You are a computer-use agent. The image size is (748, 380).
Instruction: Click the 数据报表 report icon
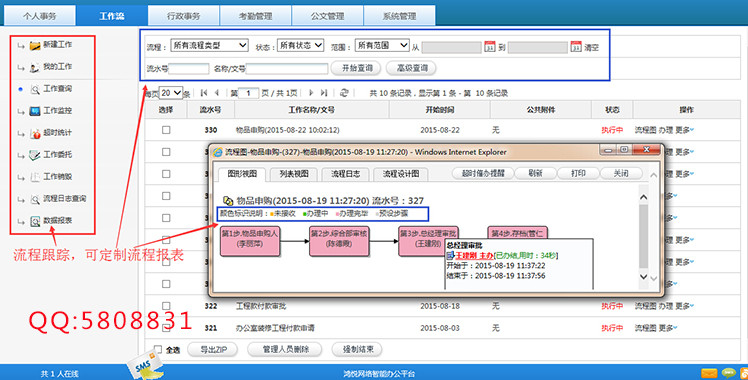[35, 221]
